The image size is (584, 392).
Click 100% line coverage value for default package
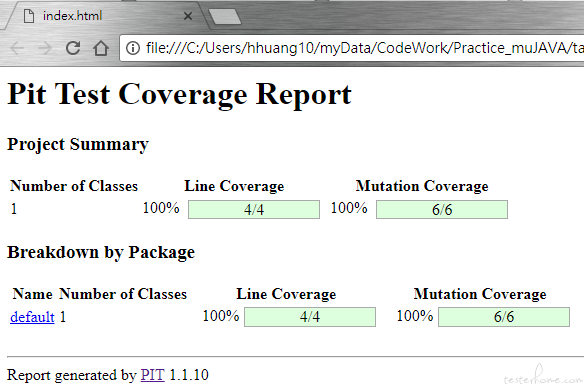pos(221,316)
